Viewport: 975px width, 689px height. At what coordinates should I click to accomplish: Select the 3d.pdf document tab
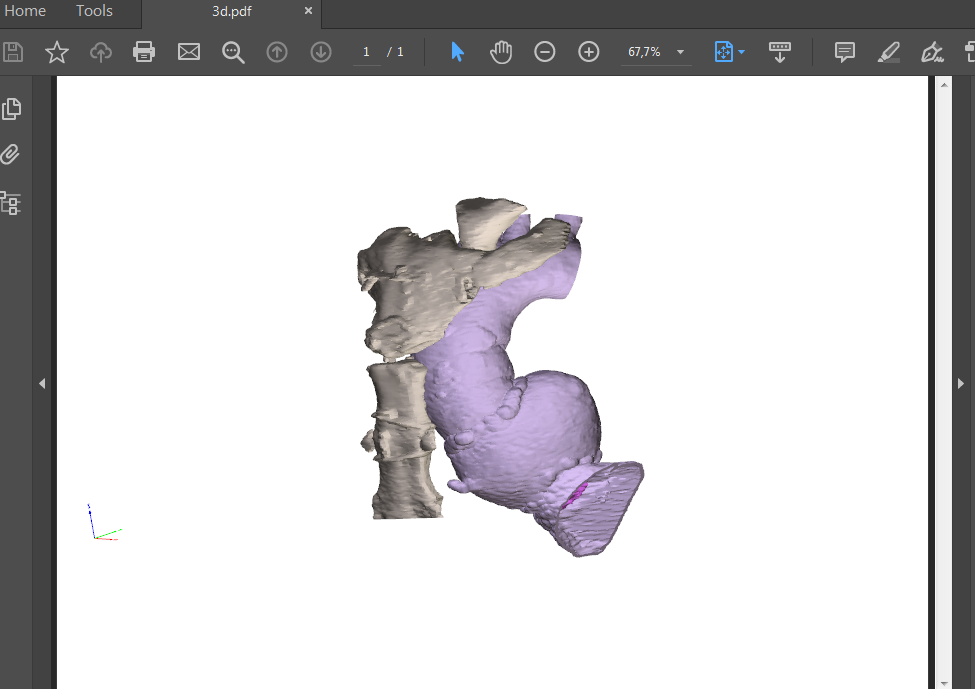(231, 11)
